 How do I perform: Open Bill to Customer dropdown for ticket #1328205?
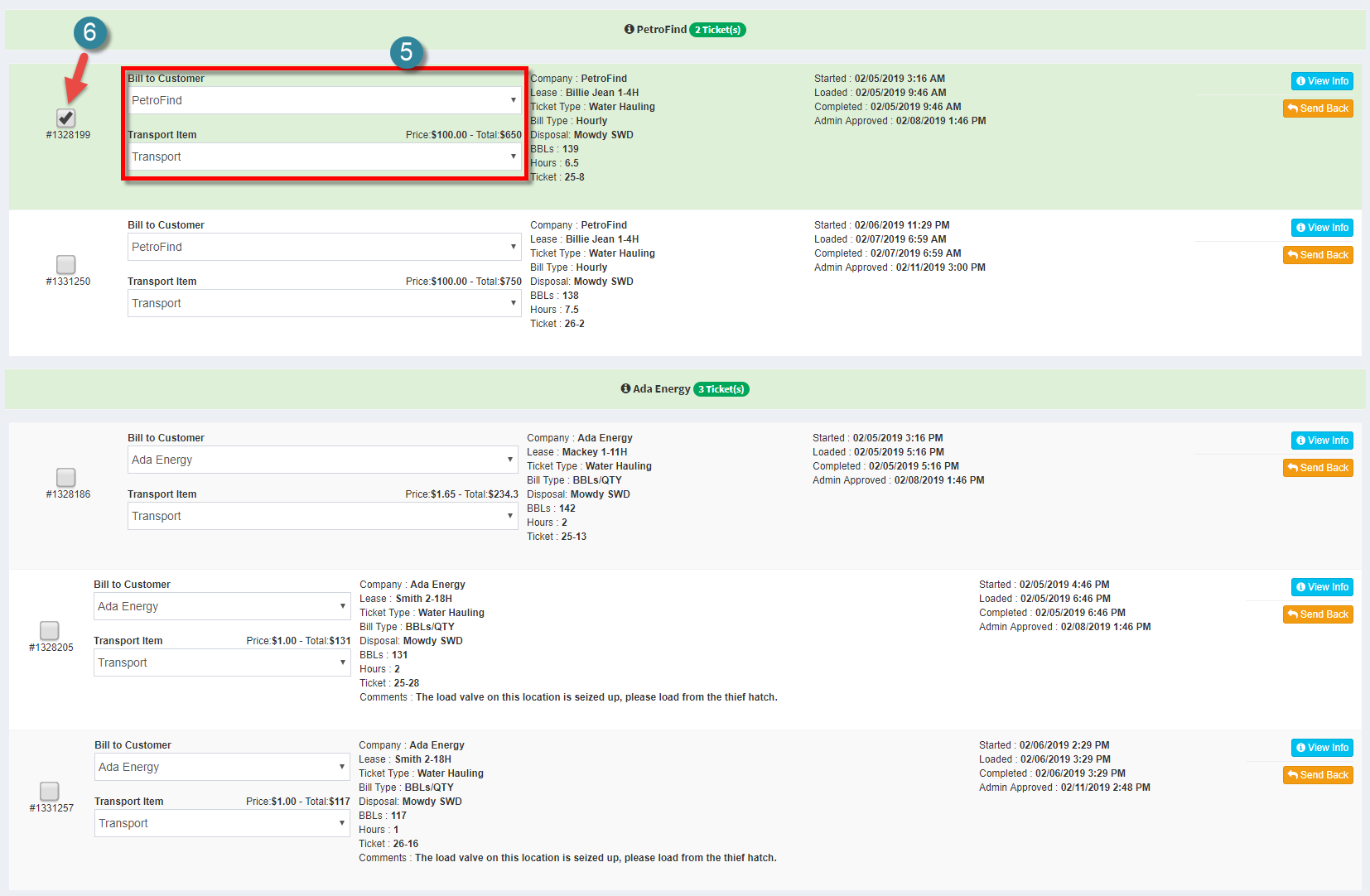point(222,606)
